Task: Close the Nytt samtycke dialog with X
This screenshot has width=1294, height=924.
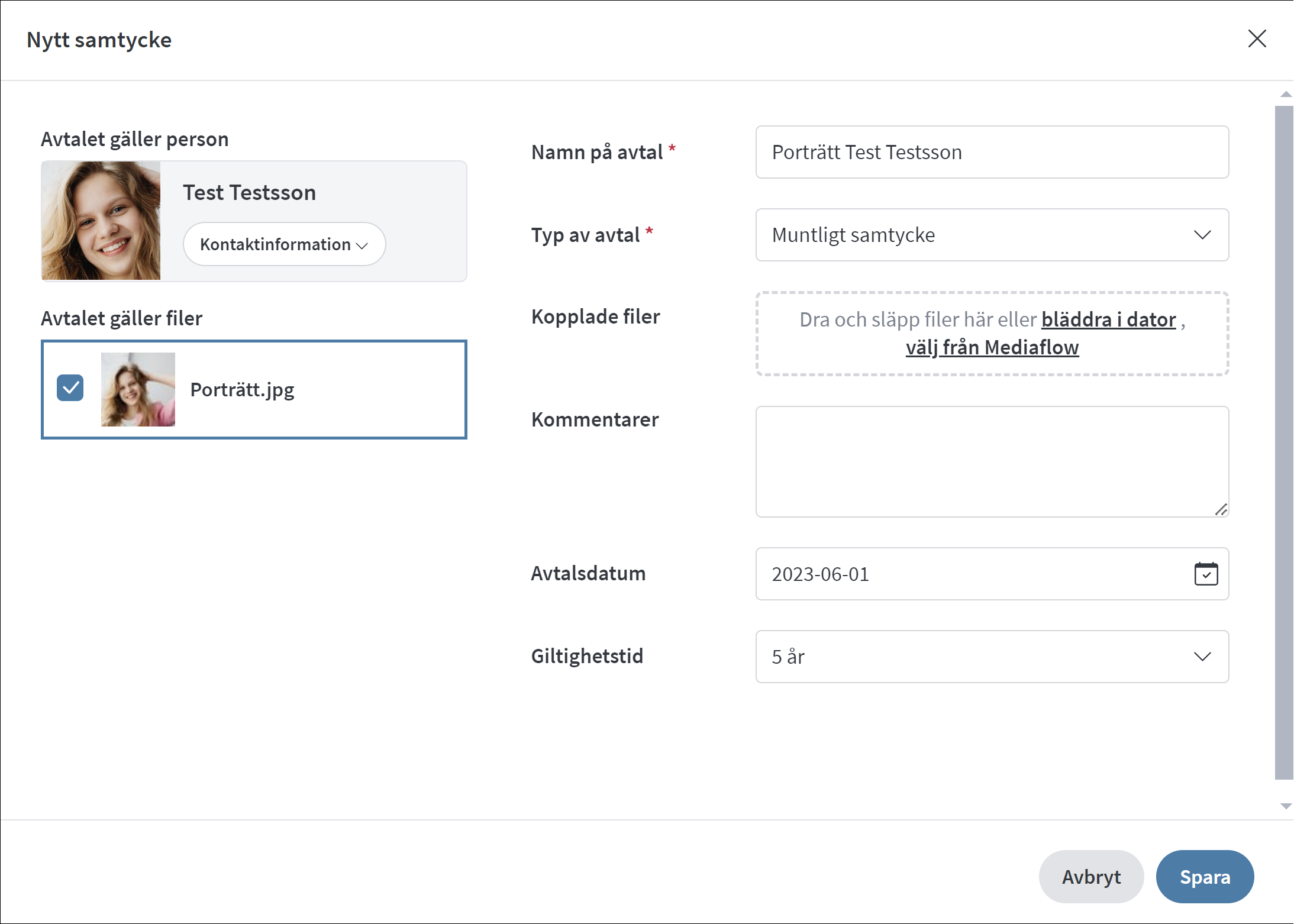Action: 1257,39
